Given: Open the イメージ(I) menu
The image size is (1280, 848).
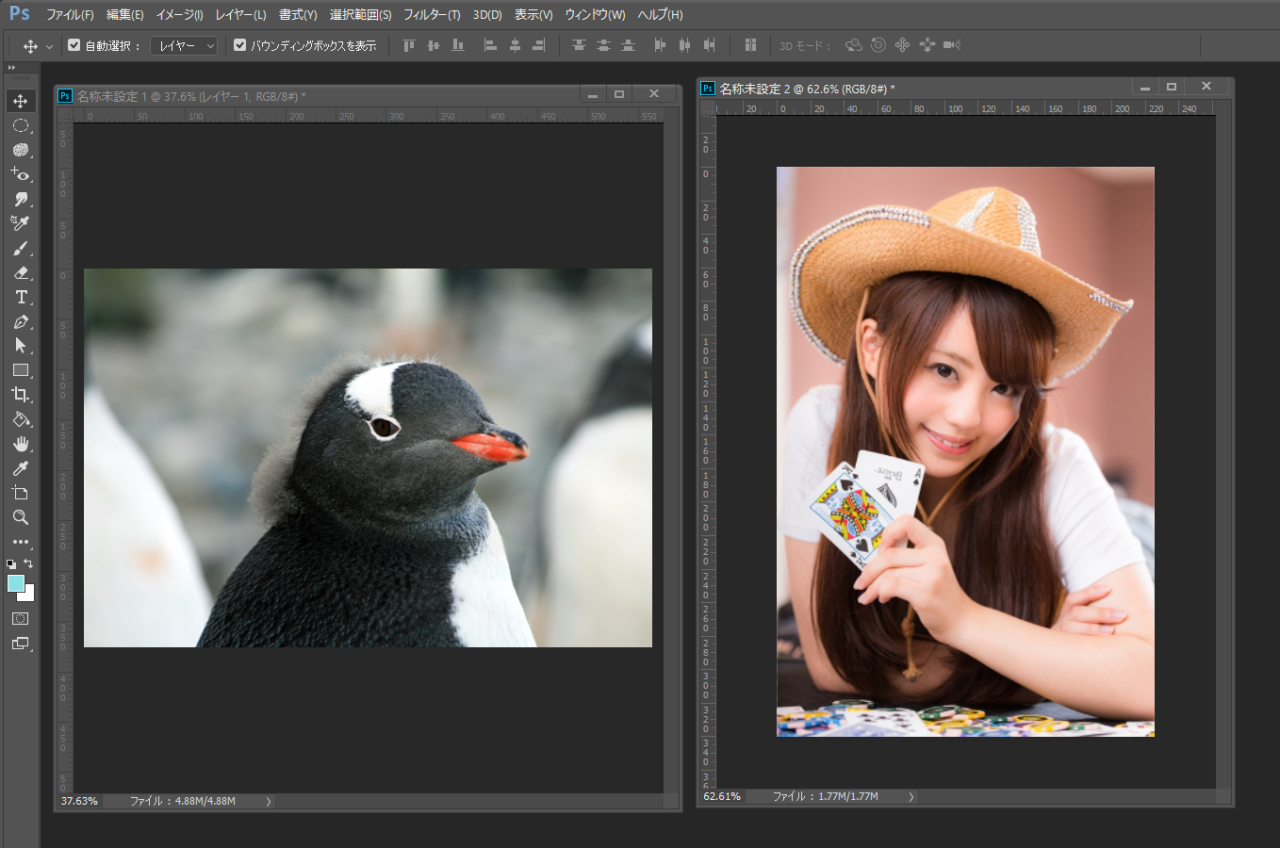Looking at the screenshot, I should point(179,15).
